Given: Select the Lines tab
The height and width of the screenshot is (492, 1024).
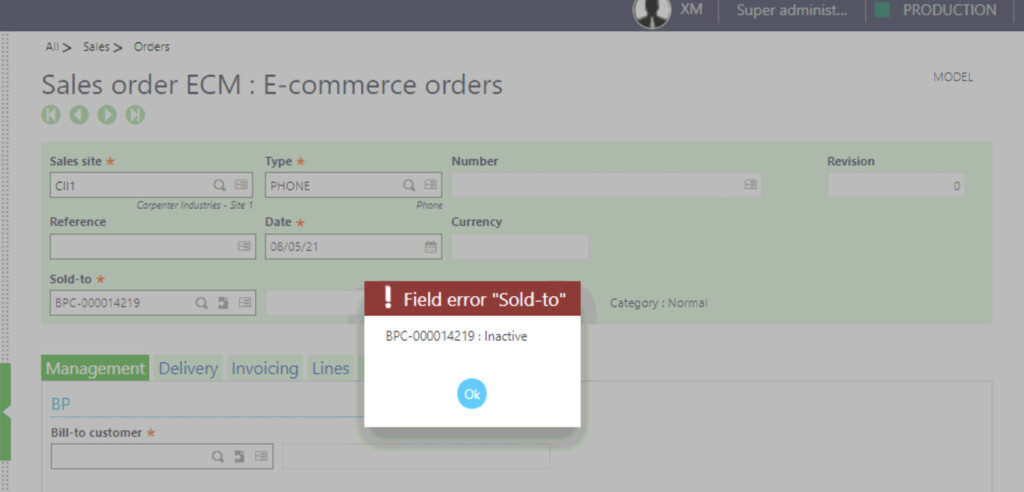Looking at the screenshot, I should (330, 368).
